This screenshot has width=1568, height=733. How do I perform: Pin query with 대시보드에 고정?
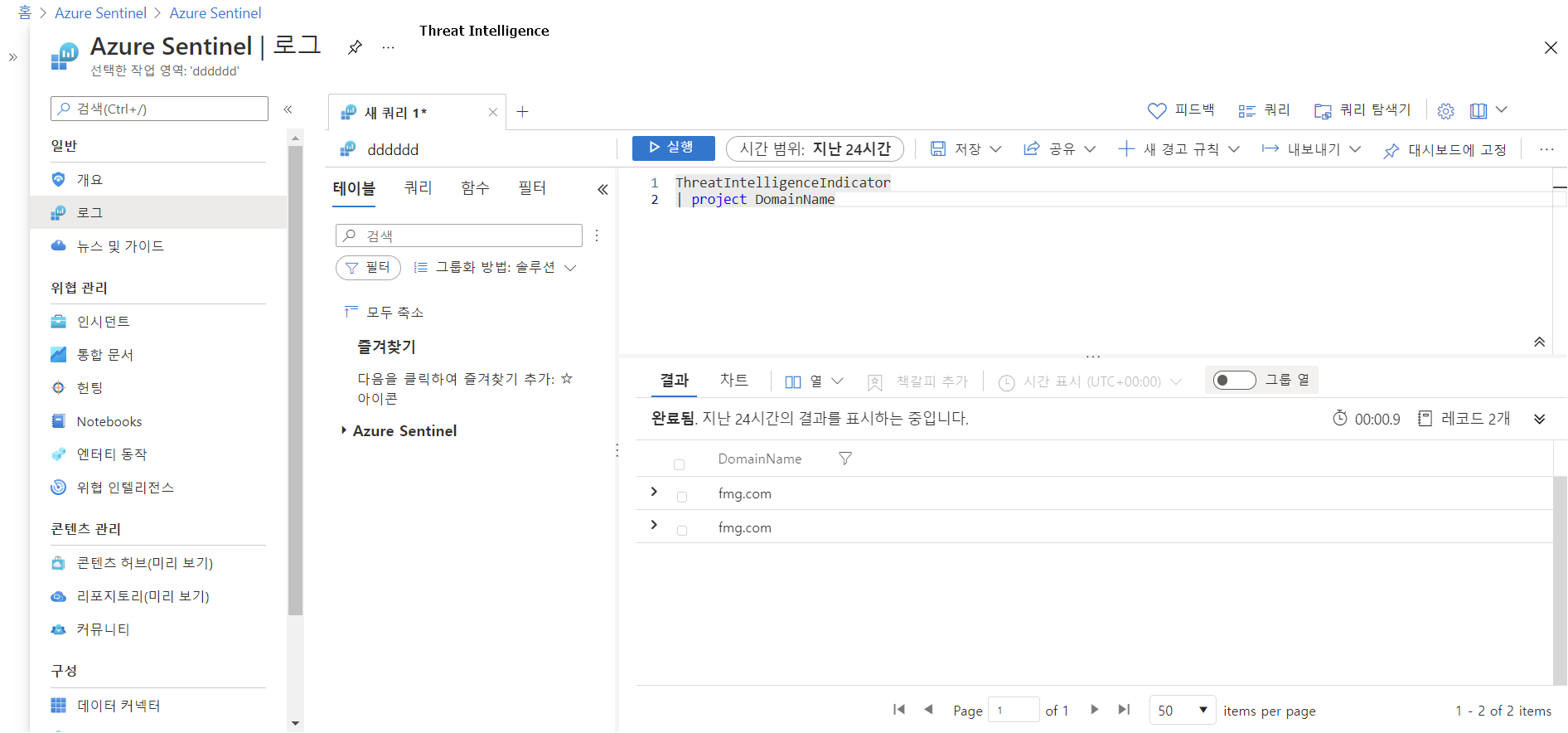[x=1445, y=149]
